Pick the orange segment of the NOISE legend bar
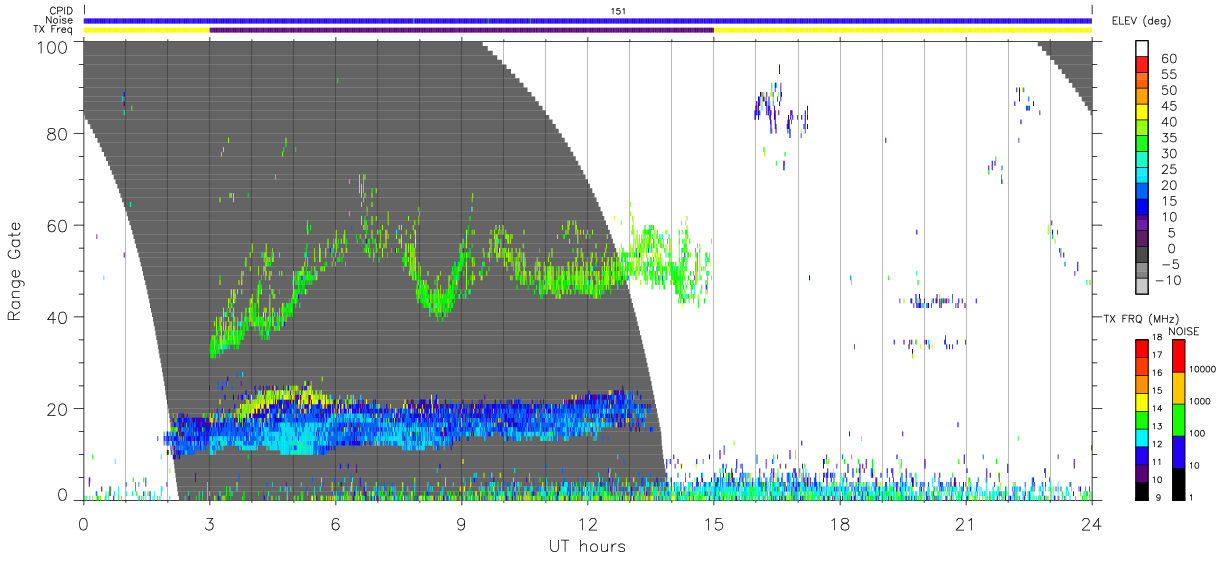 (1178, 388)
